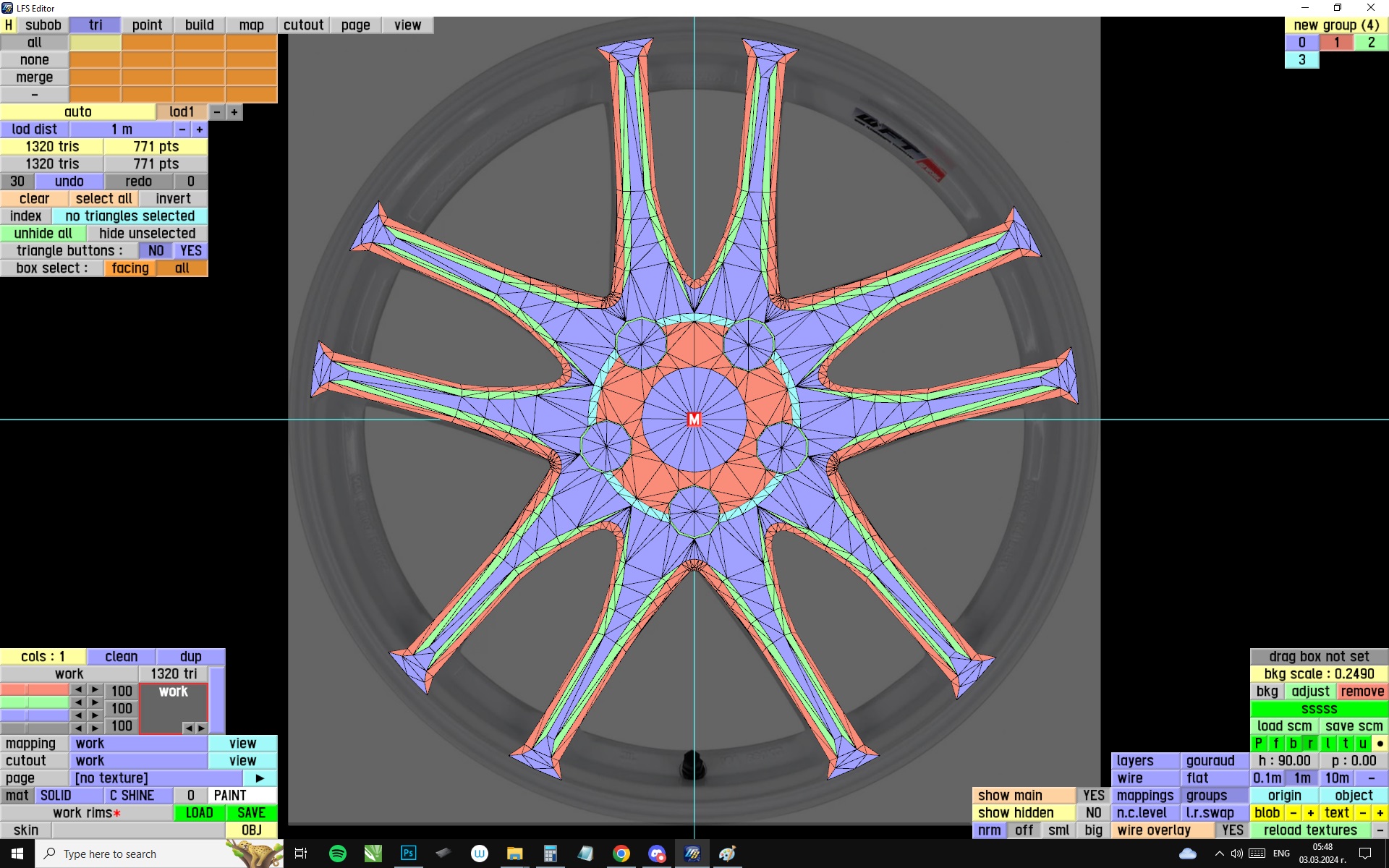Viewport: 1389px width, 868px height.
Task: Toggle show hidden NO button
Action: (x=1093, y=813)
